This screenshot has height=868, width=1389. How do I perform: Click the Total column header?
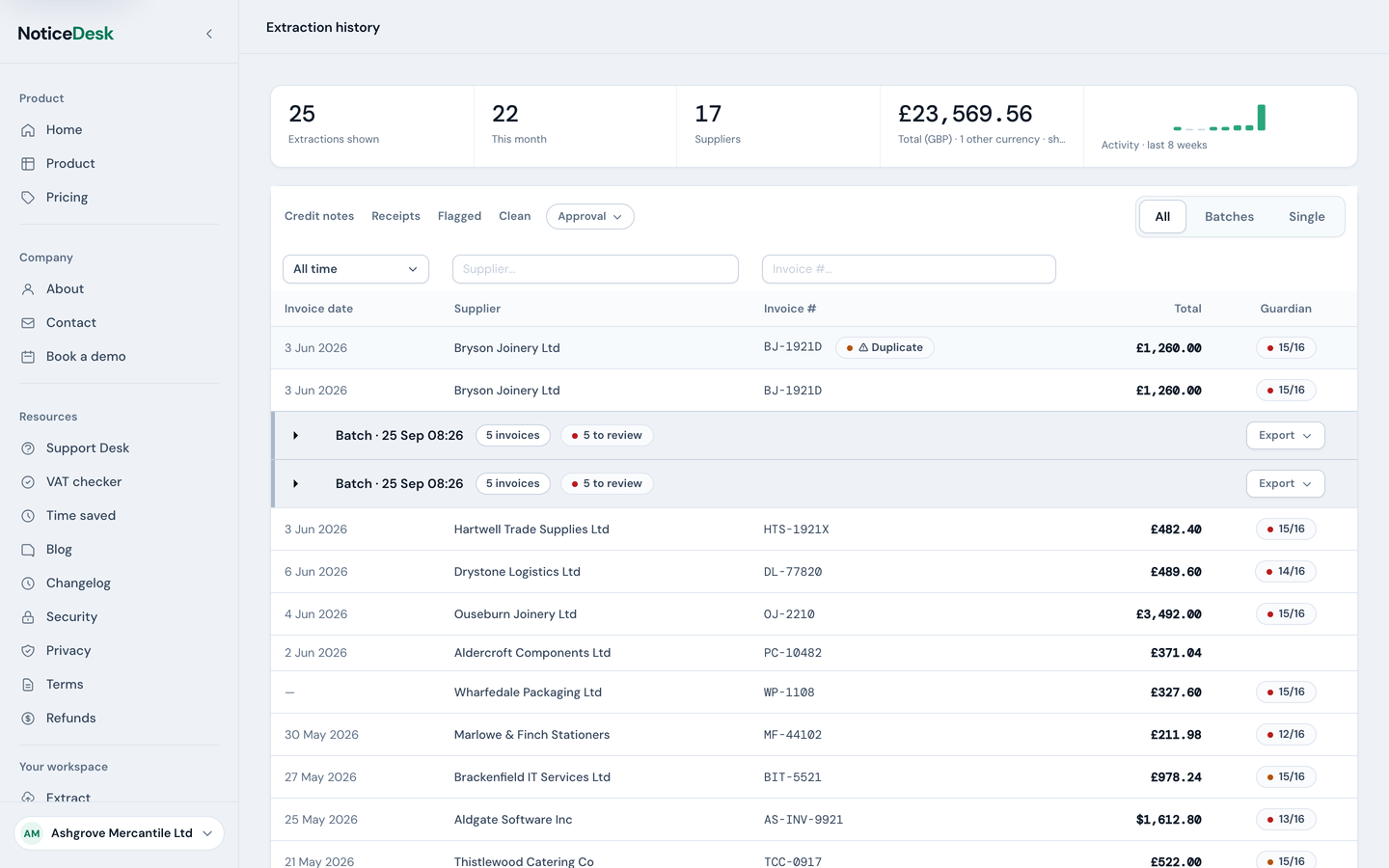[x=1187, y=309]
